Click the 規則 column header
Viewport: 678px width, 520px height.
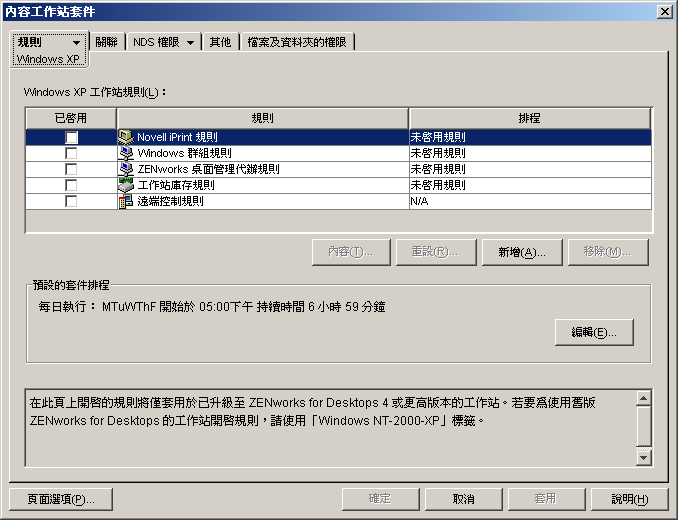262,118
